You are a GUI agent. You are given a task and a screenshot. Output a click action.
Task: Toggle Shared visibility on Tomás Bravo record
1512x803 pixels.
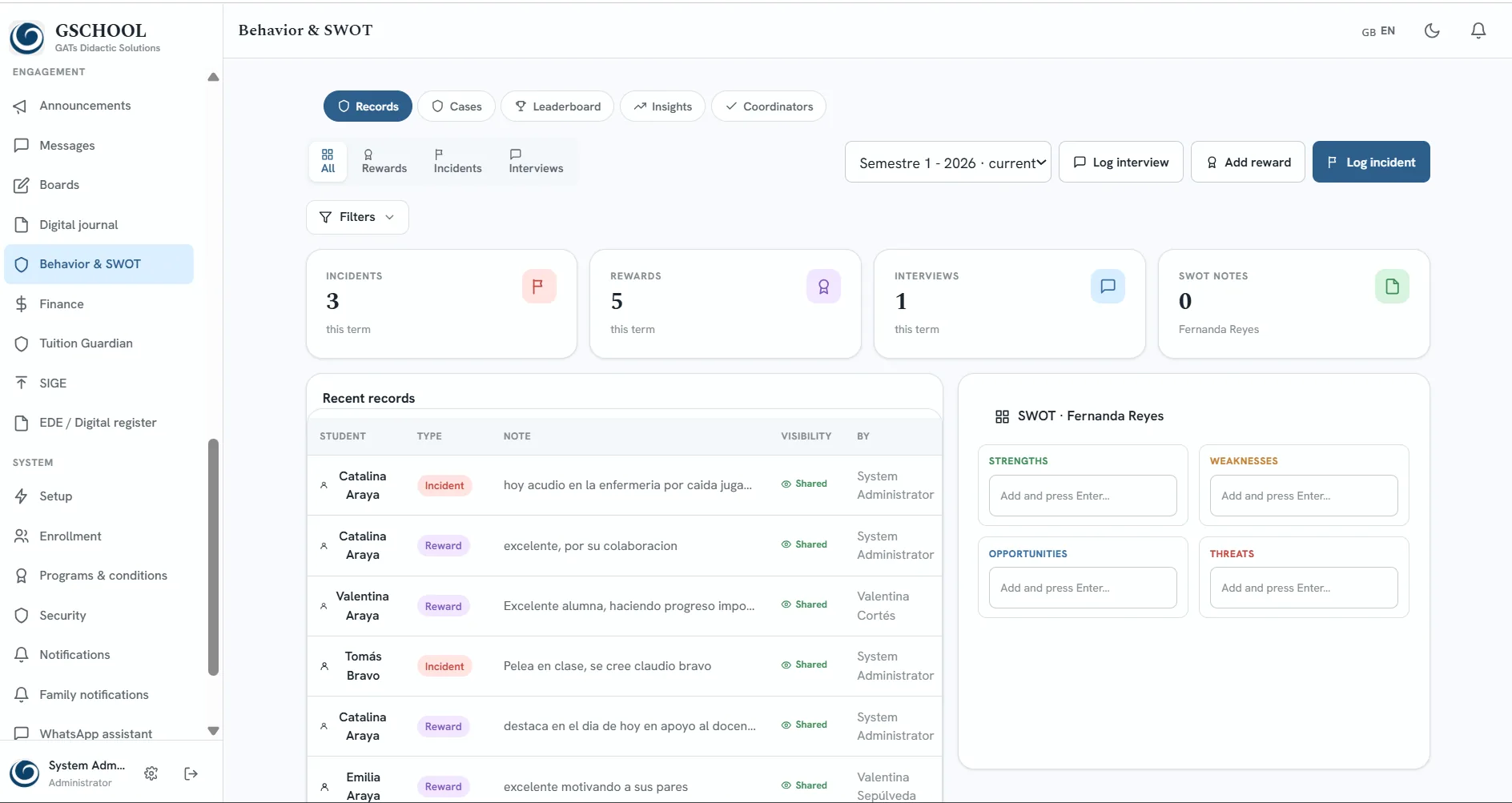tap(804, 665)
